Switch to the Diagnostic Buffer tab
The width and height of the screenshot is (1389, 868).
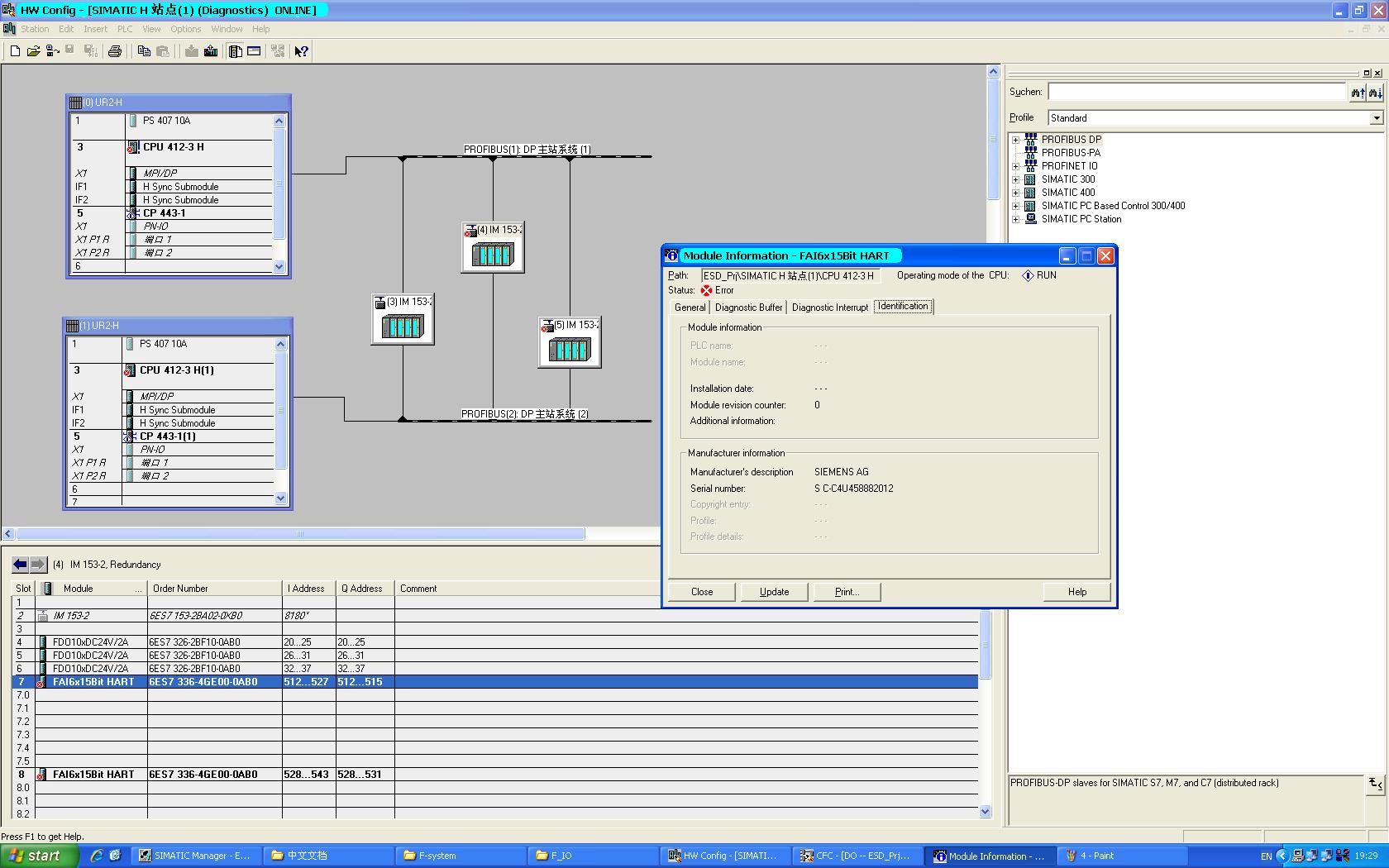[x=748, y=308]
